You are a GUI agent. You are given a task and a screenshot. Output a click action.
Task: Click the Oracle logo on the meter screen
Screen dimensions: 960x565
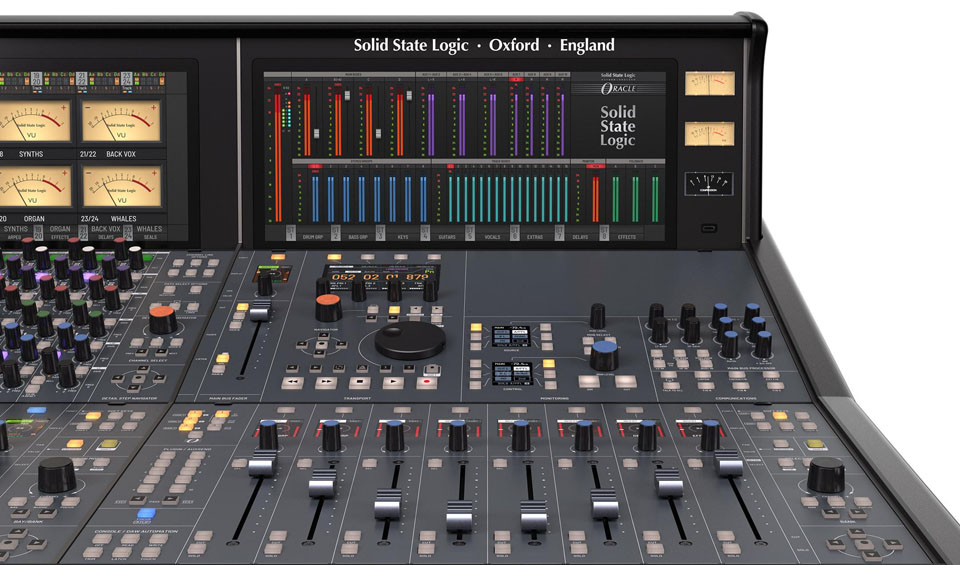pyautogui.click(x=618, y=88)
